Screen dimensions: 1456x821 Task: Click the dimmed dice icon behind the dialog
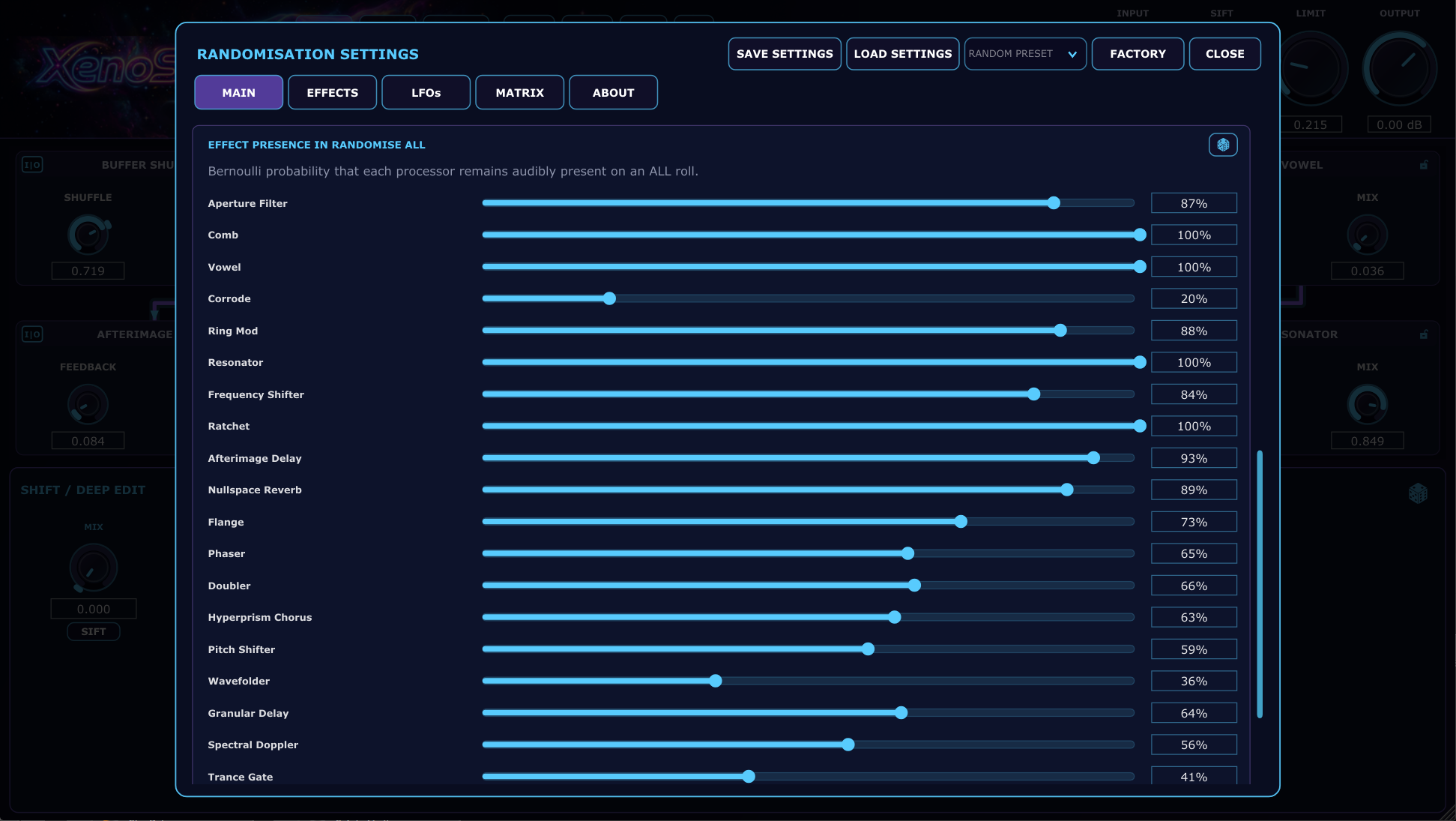tap(1418, 493)
